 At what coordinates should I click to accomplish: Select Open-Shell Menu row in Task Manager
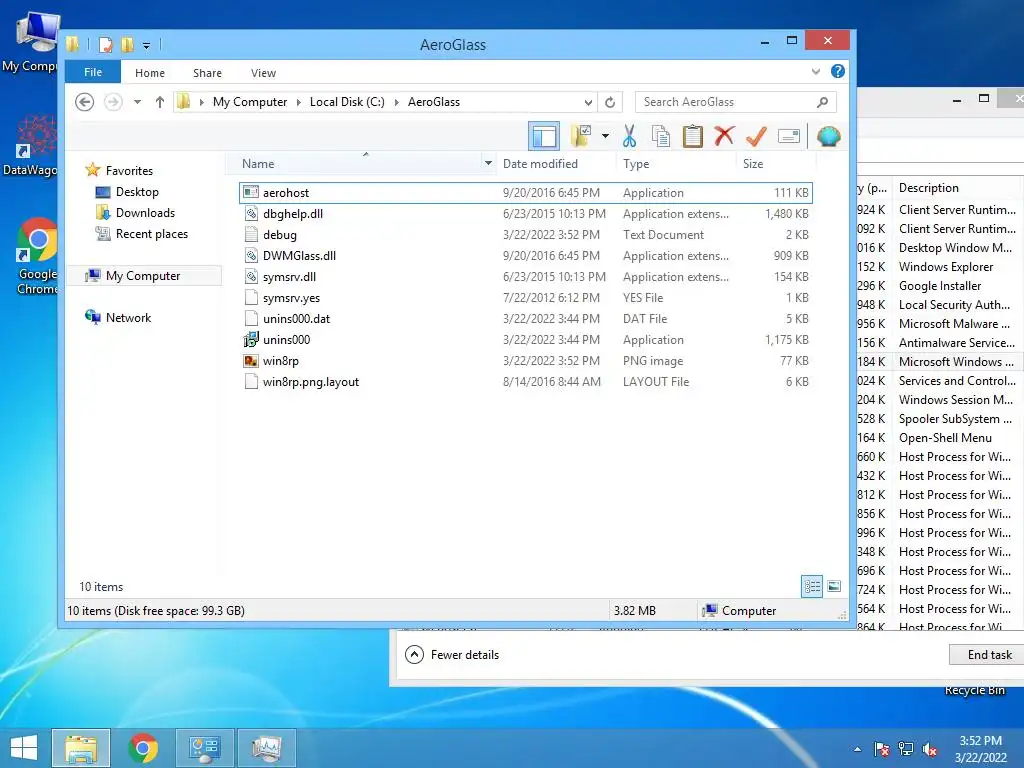pos(940,438)
